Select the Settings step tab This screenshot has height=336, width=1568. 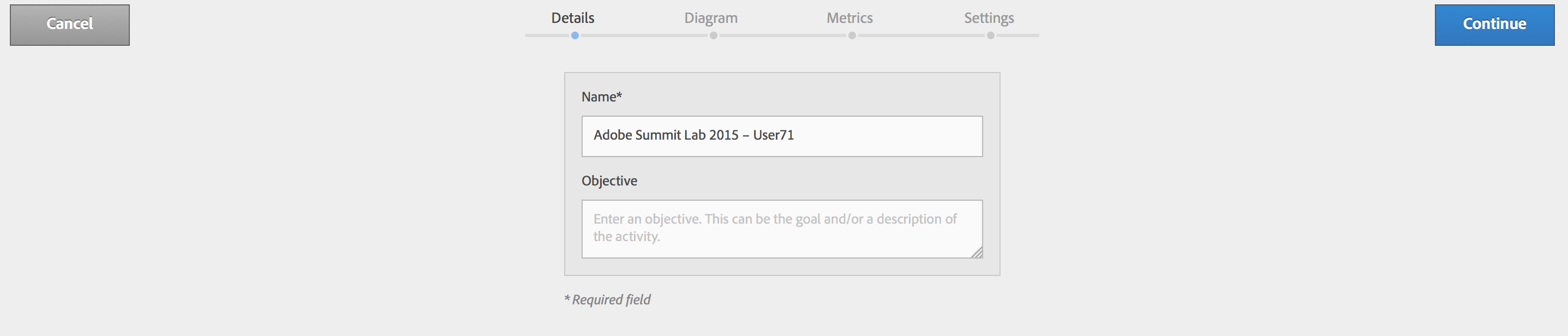pos(989,18)
